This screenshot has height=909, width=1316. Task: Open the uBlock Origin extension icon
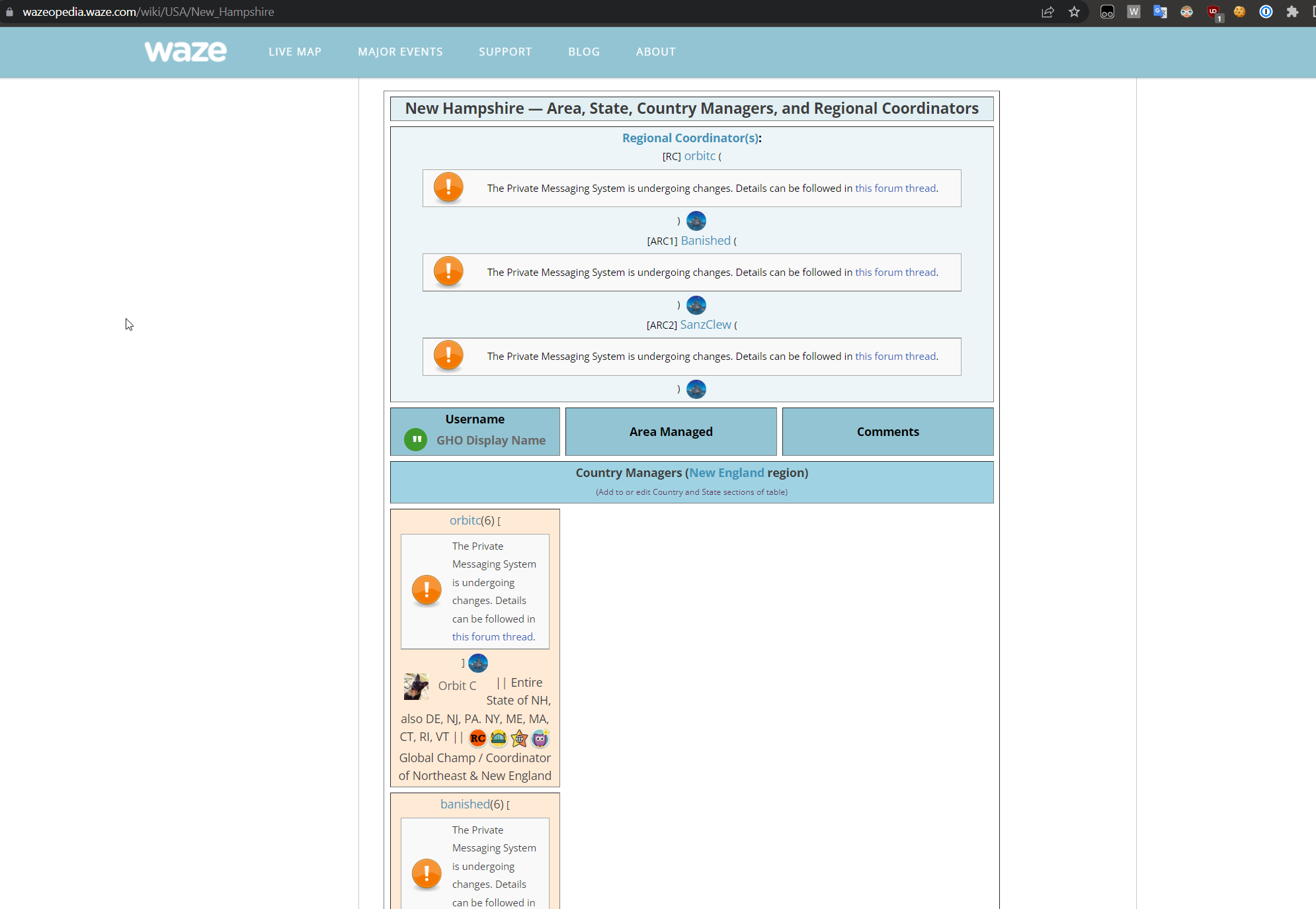[x=1214, y=12]
